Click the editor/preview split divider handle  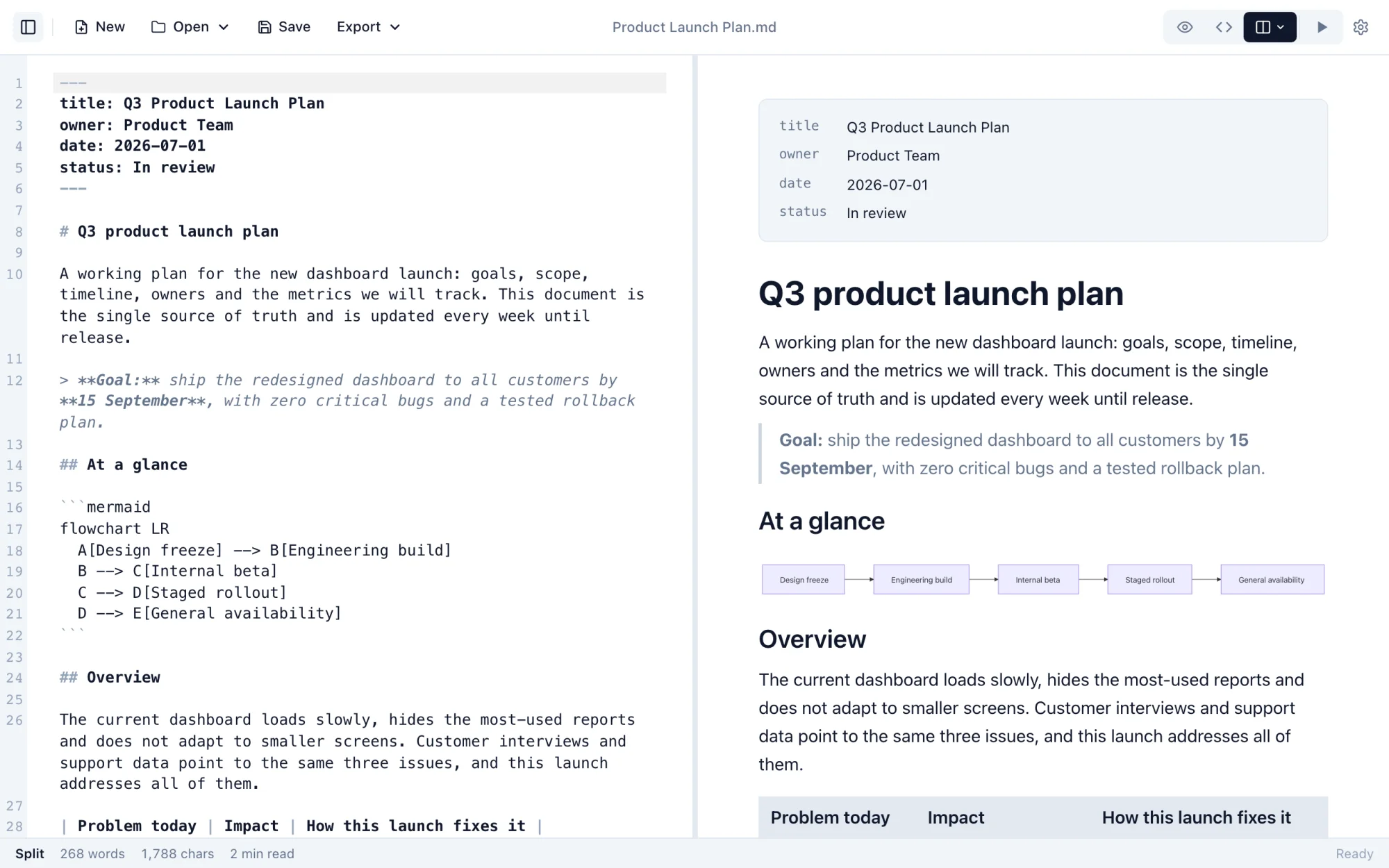(695, 446)
